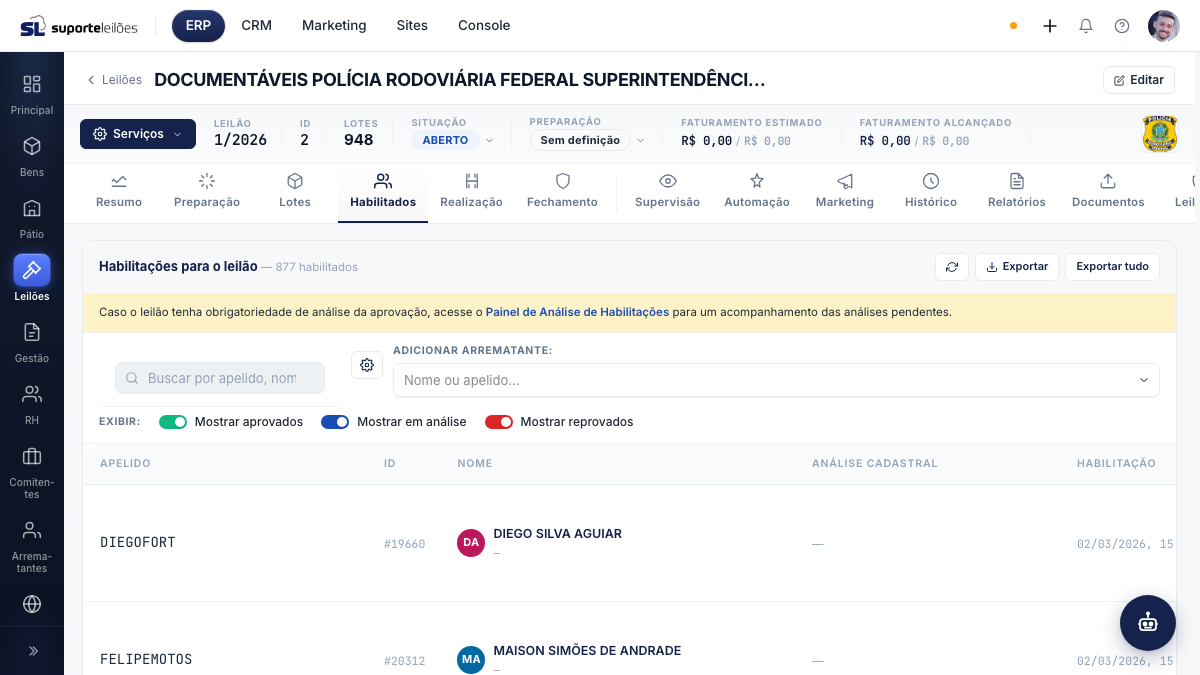Viewport: 1200px width, 675px height.
Task: Open the Realização tab
Action: click(472, 192)
